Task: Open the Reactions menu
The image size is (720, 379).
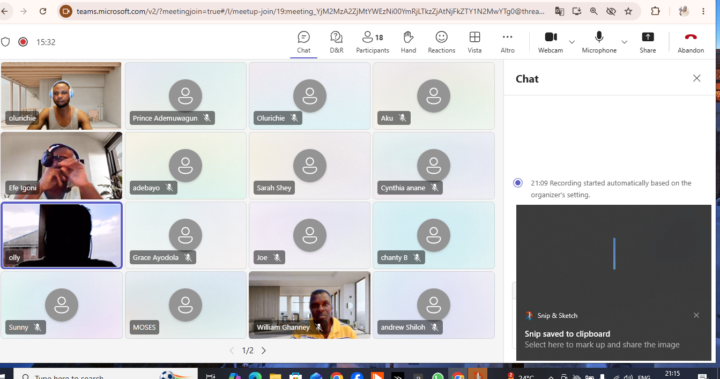Action: coord(441,42)
